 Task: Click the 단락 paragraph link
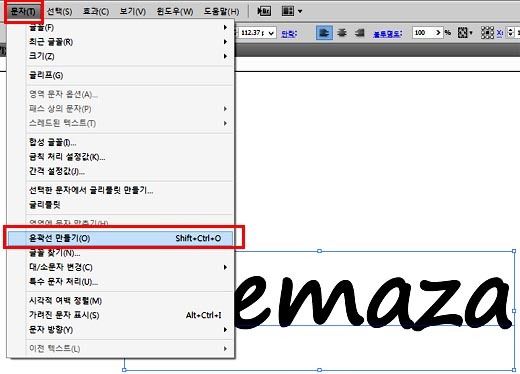coord(289,33)
